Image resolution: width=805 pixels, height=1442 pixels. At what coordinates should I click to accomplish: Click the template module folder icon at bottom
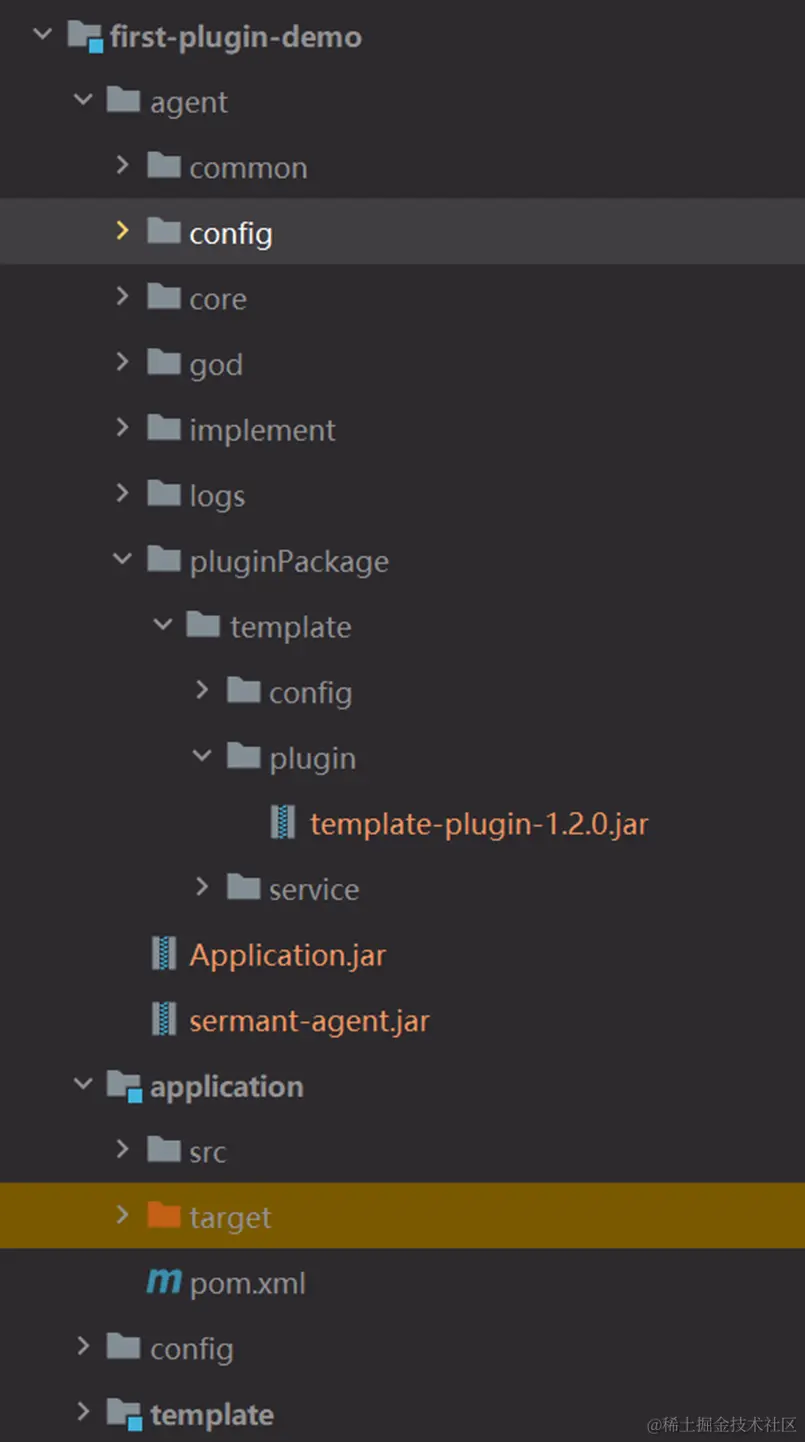point(124,1413)
